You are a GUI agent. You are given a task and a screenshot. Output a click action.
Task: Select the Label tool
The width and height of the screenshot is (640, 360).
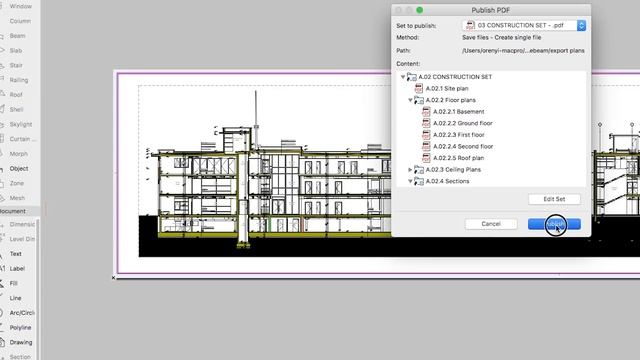17,269
